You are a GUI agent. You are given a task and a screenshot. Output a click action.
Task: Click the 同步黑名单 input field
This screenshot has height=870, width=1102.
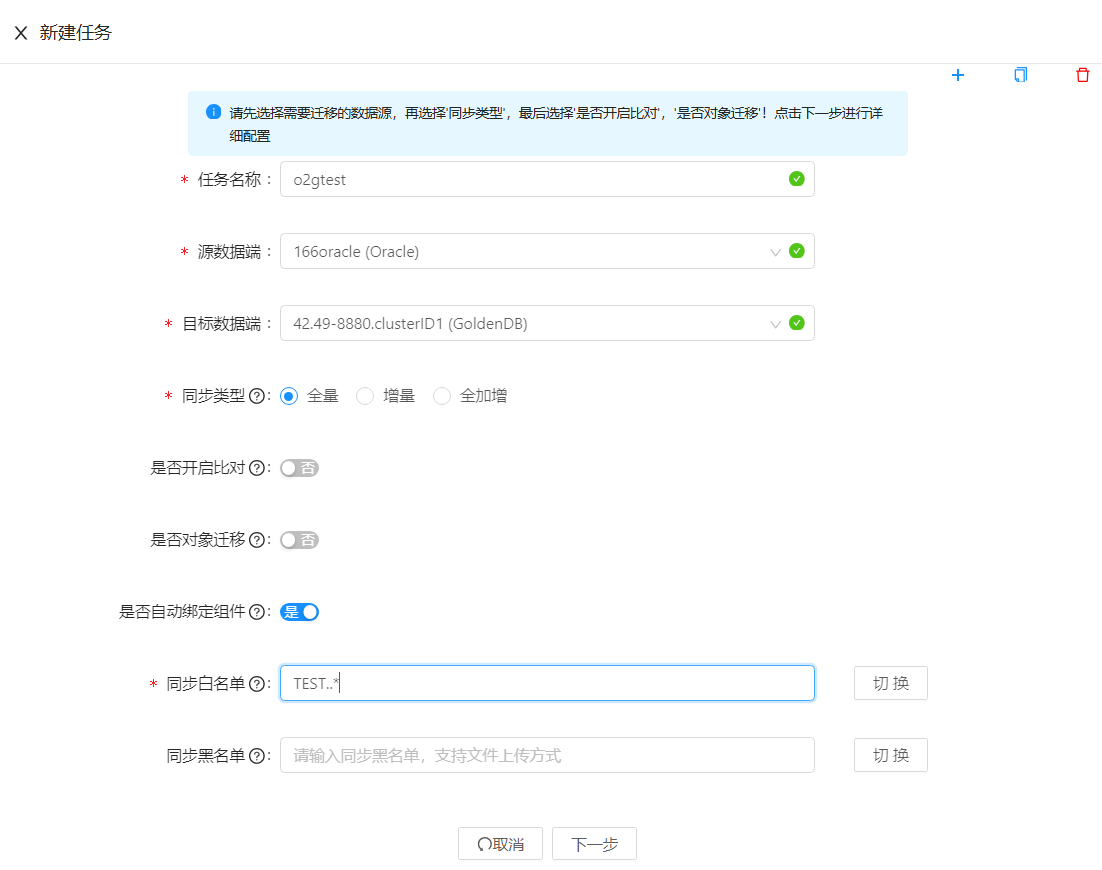[547, 755]
